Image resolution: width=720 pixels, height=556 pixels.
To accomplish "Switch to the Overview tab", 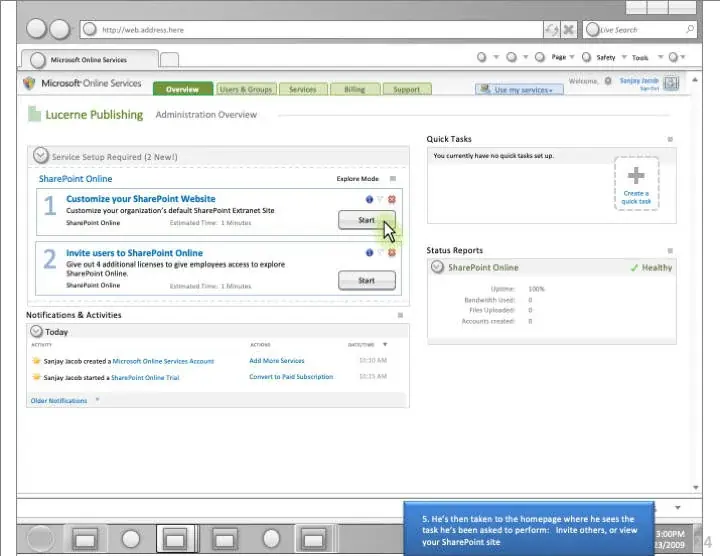I will 183,89.
